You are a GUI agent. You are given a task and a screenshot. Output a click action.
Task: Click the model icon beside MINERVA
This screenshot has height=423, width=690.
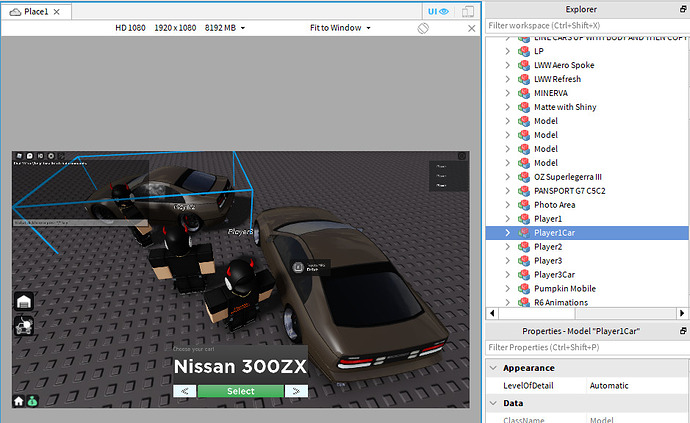pyautogui.click(x=524, y=93)
